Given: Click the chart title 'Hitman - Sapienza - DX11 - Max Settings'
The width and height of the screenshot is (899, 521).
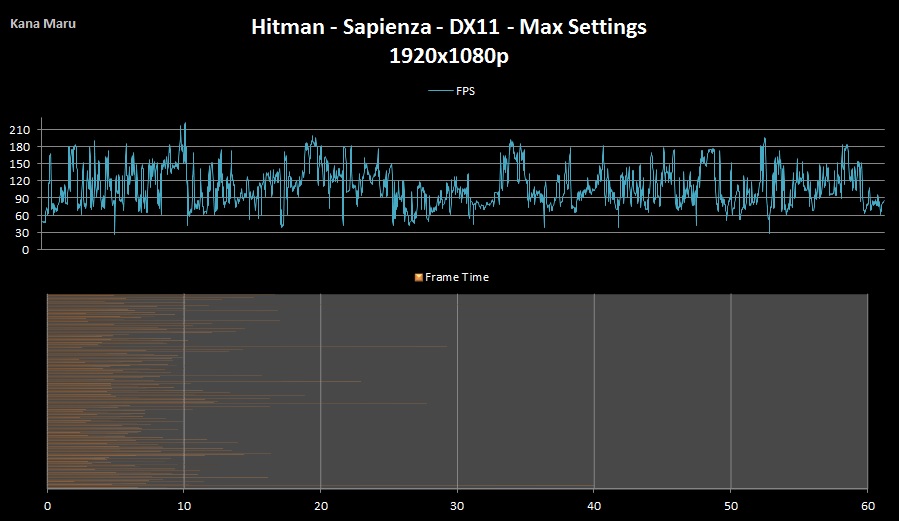Looking at the screenshot, I should [x=449, y=27].
